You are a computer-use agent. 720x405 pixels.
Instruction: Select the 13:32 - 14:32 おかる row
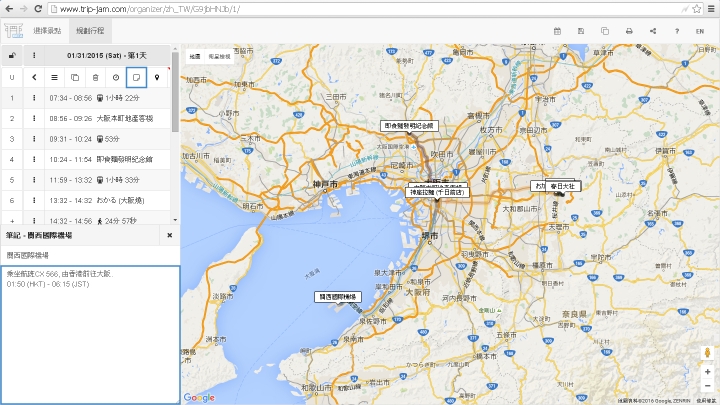[x=107, y=200]
